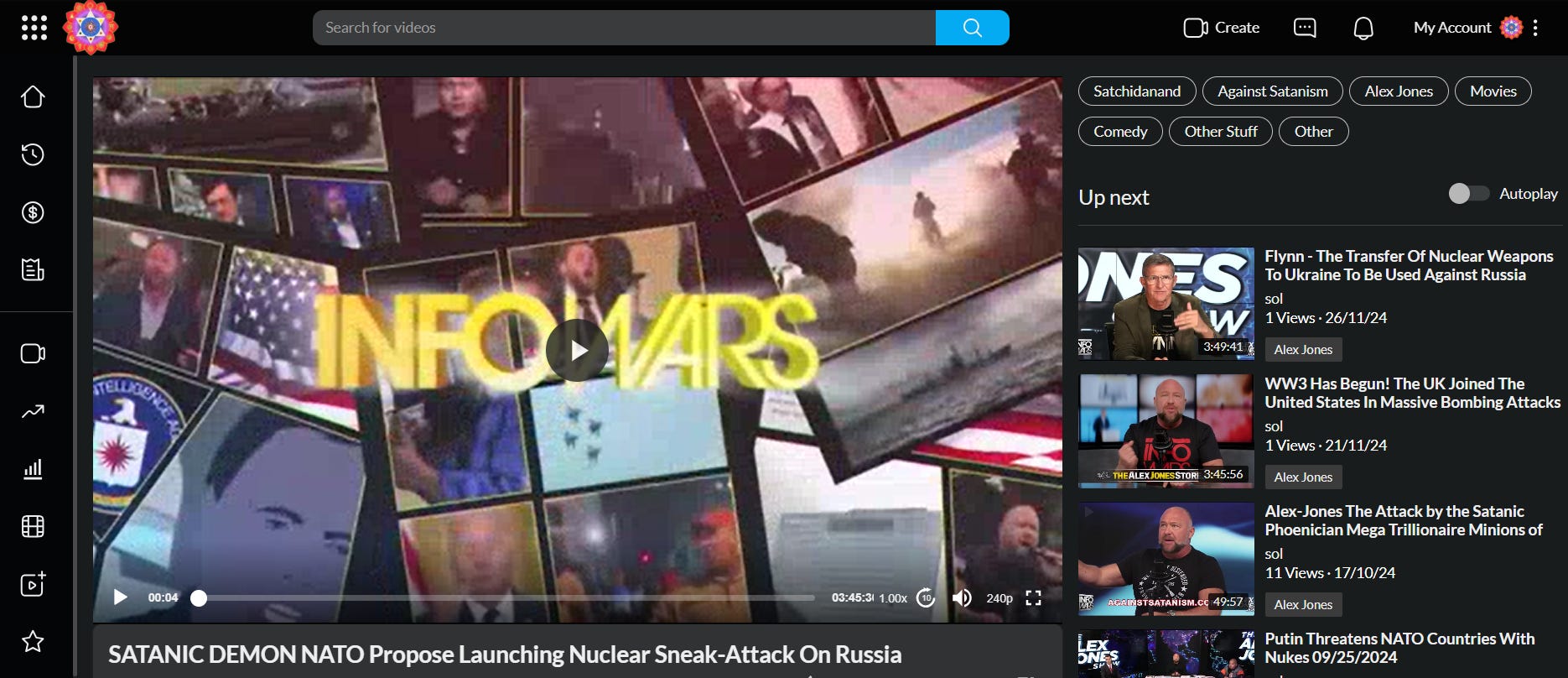Click the page scrollbar beside sidebar
1568x678 pixels.
click(x=75, y=367)
